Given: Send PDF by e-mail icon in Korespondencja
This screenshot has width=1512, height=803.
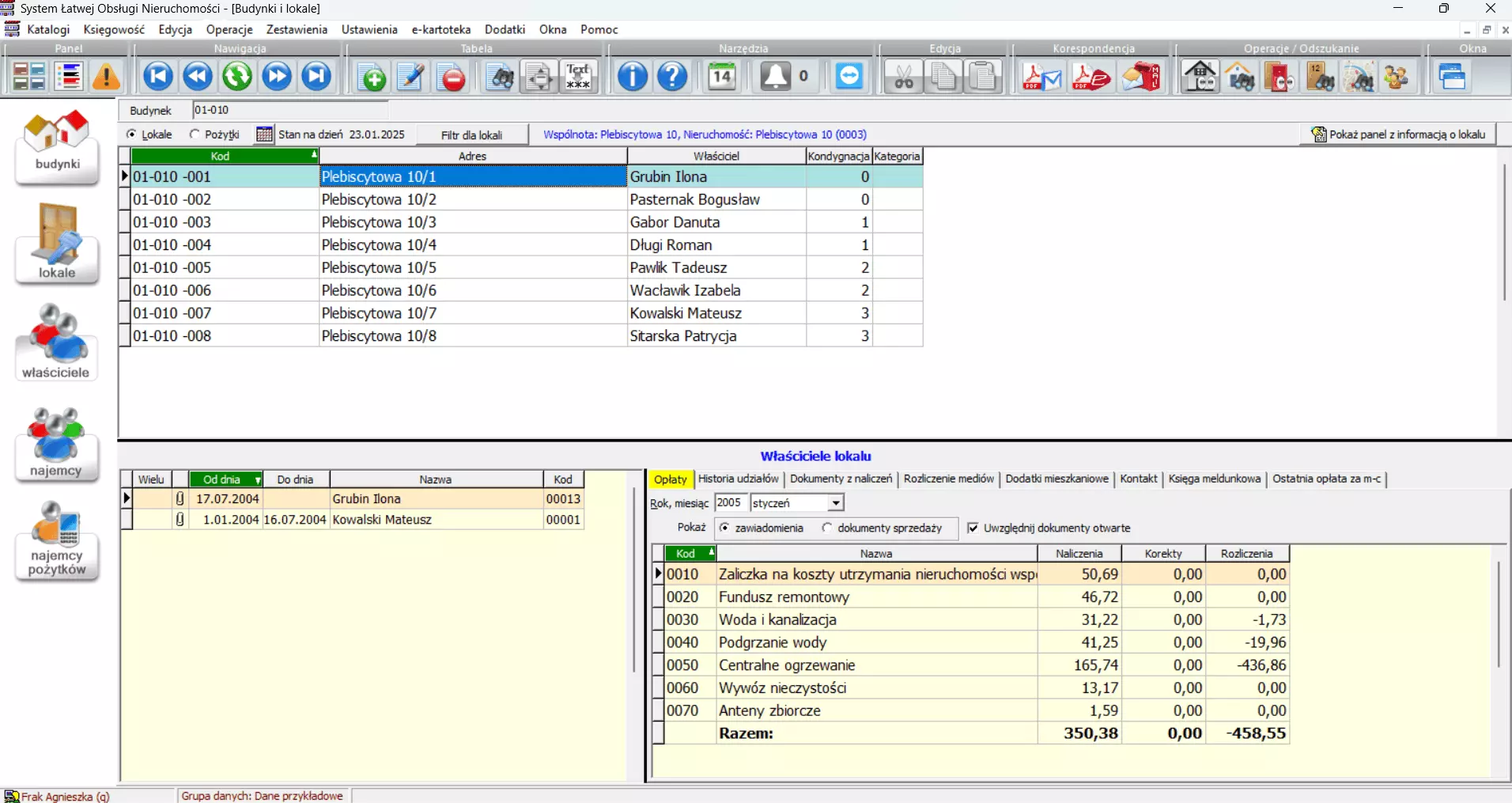Looking at the screenshot, I should [1041, 78].
